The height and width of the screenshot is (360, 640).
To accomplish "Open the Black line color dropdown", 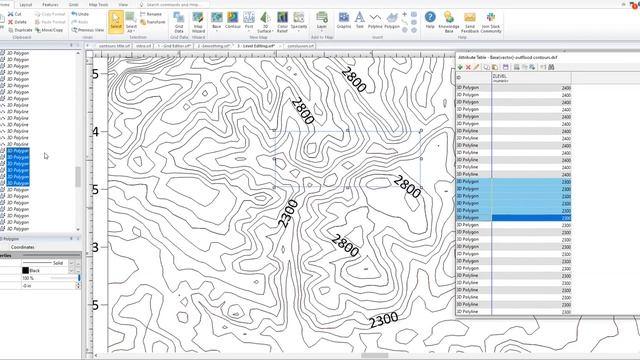I will pyautogui.click(x=71, y=270).
